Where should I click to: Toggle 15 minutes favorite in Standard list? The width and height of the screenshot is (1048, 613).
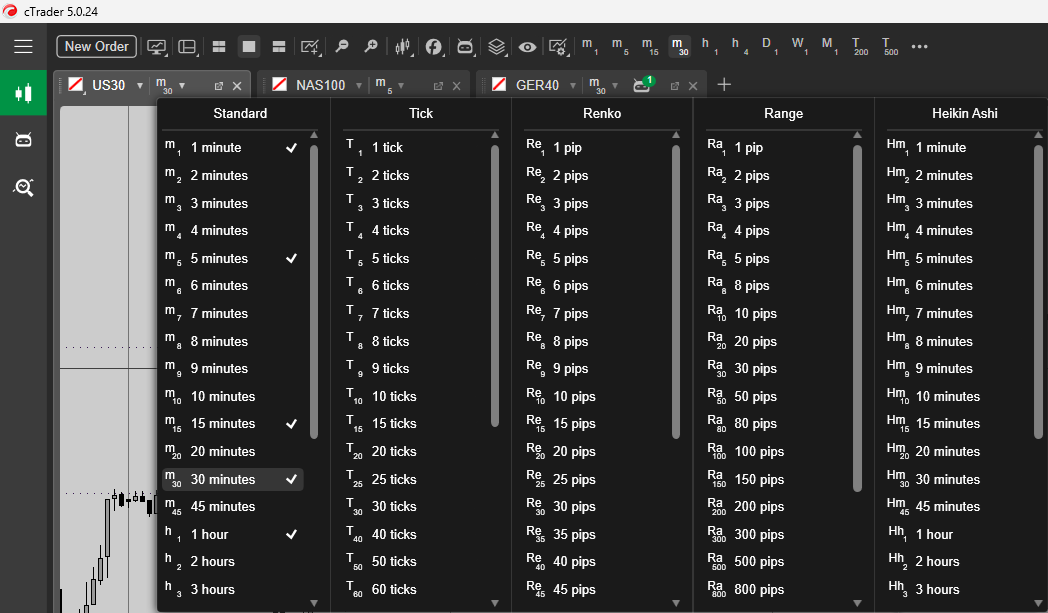pyautogui.click(x=291, y=424)
